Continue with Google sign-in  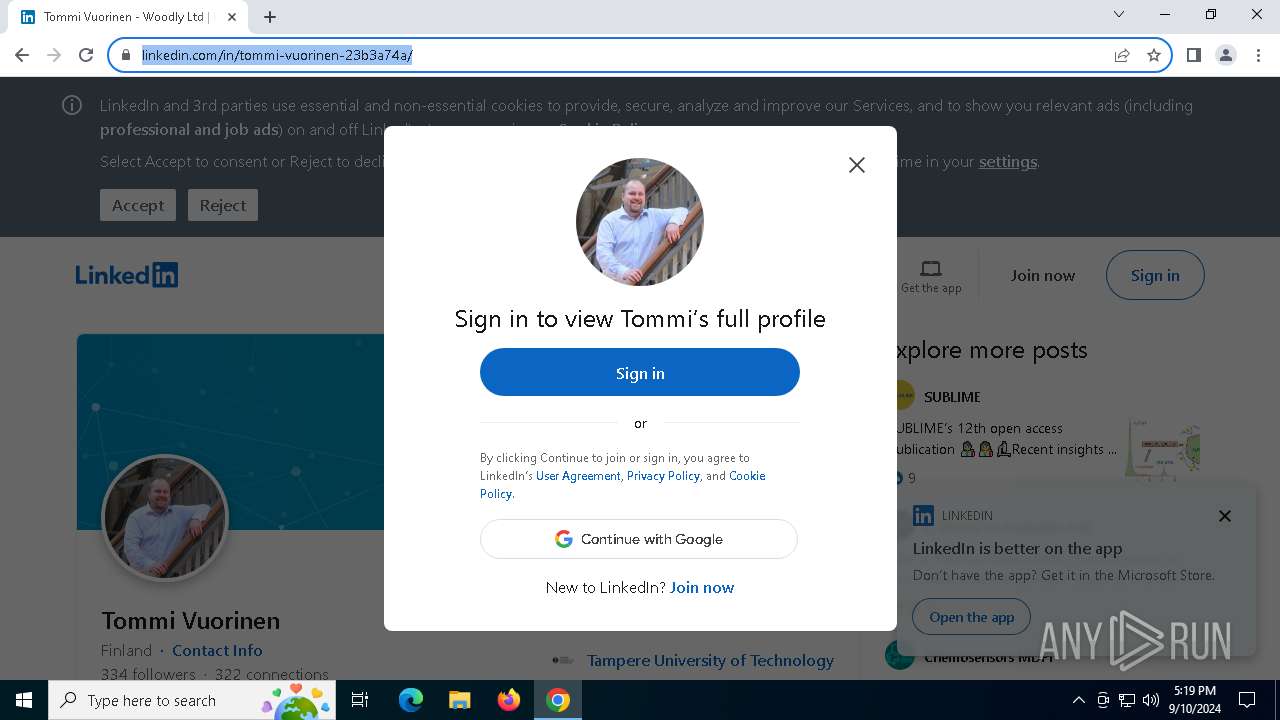(x=639, y=539)
